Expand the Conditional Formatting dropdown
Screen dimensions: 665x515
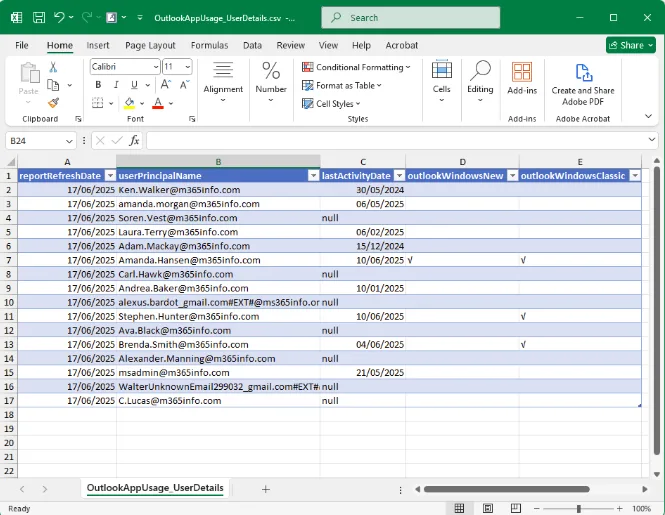tap(358, 67)
